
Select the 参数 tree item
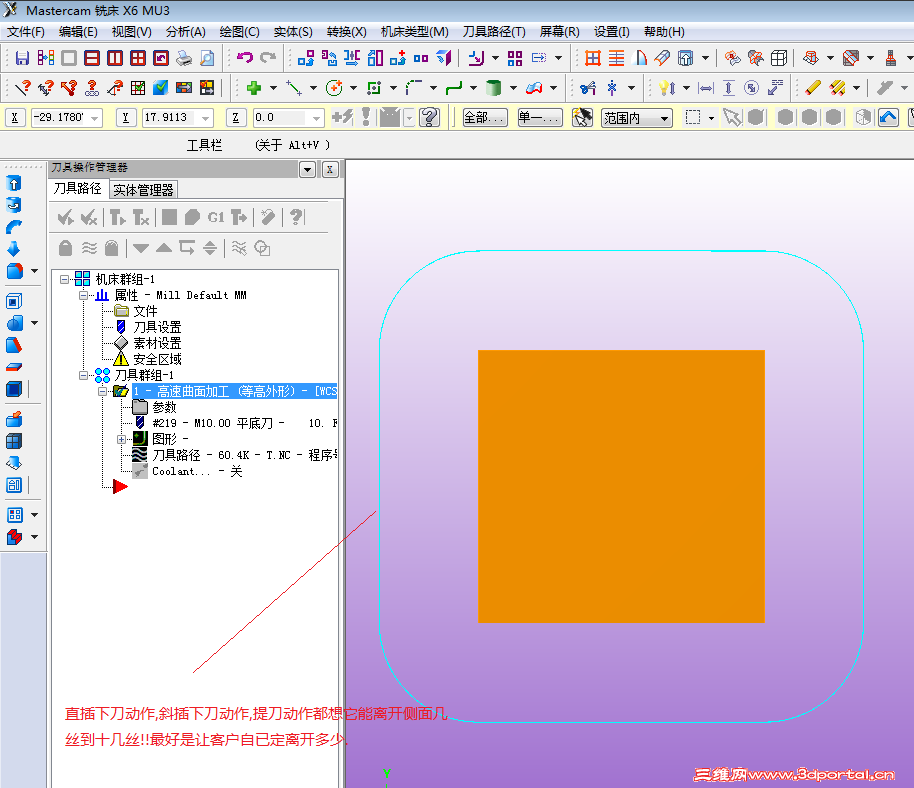[164, 407]
